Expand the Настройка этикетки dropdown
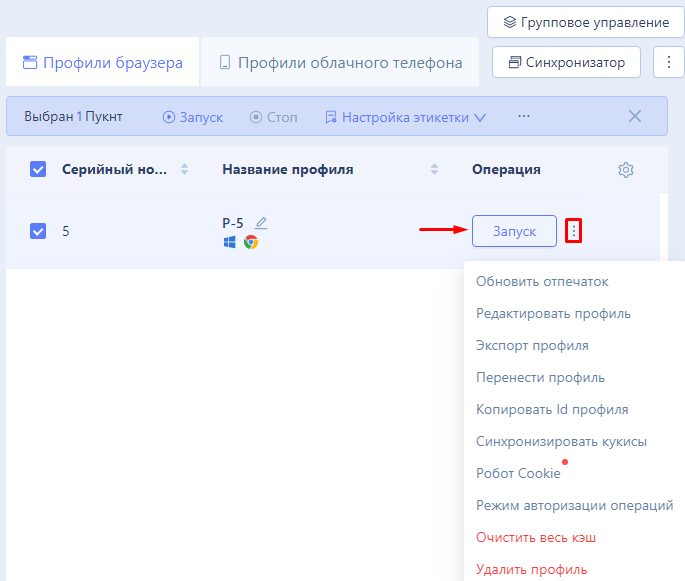The width and height of the screenshot is (685, 581). pyautogui.click(x=405, y=117)
